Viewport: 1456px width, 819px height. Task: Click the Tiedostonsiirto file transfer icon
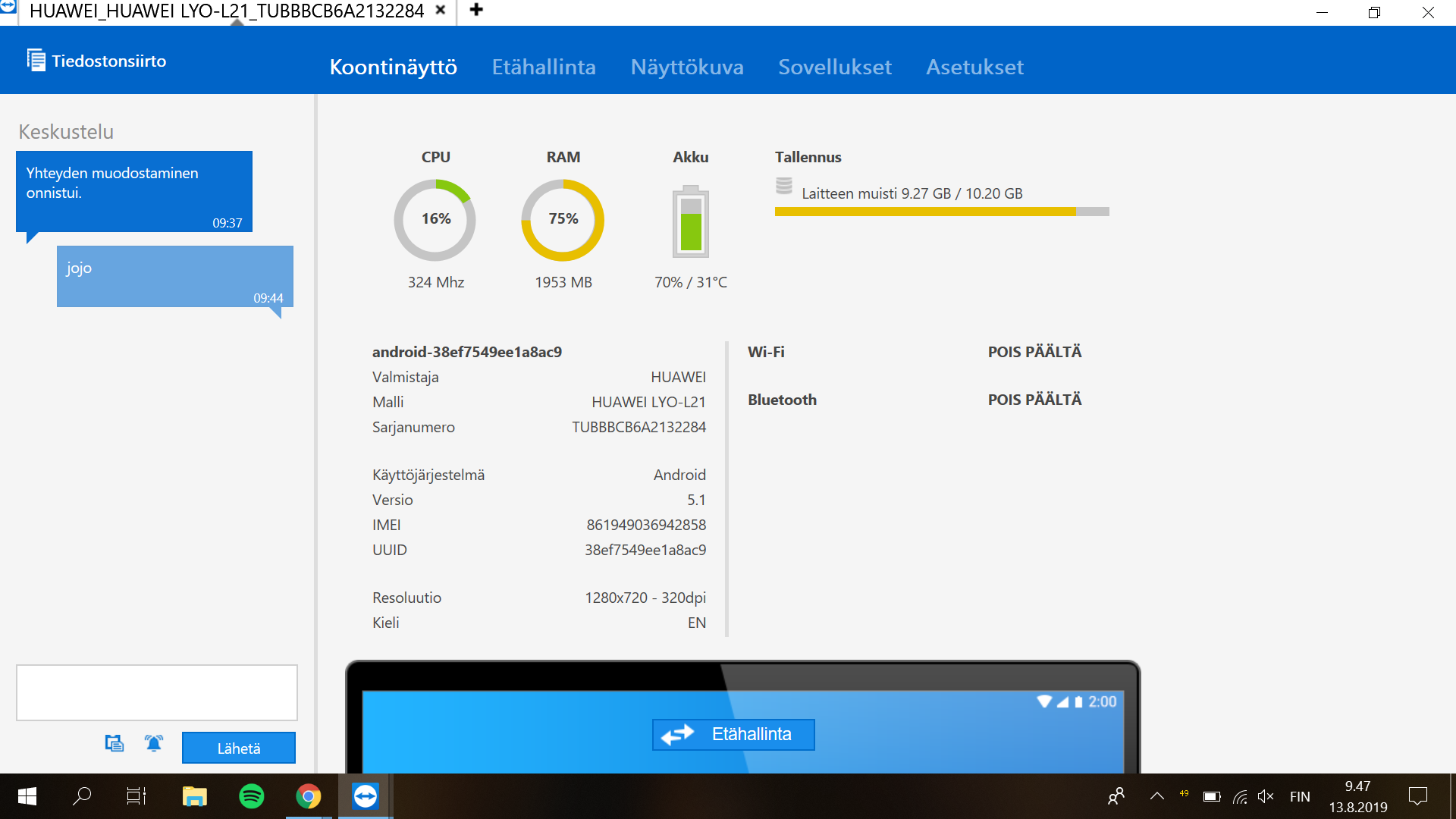36,60
